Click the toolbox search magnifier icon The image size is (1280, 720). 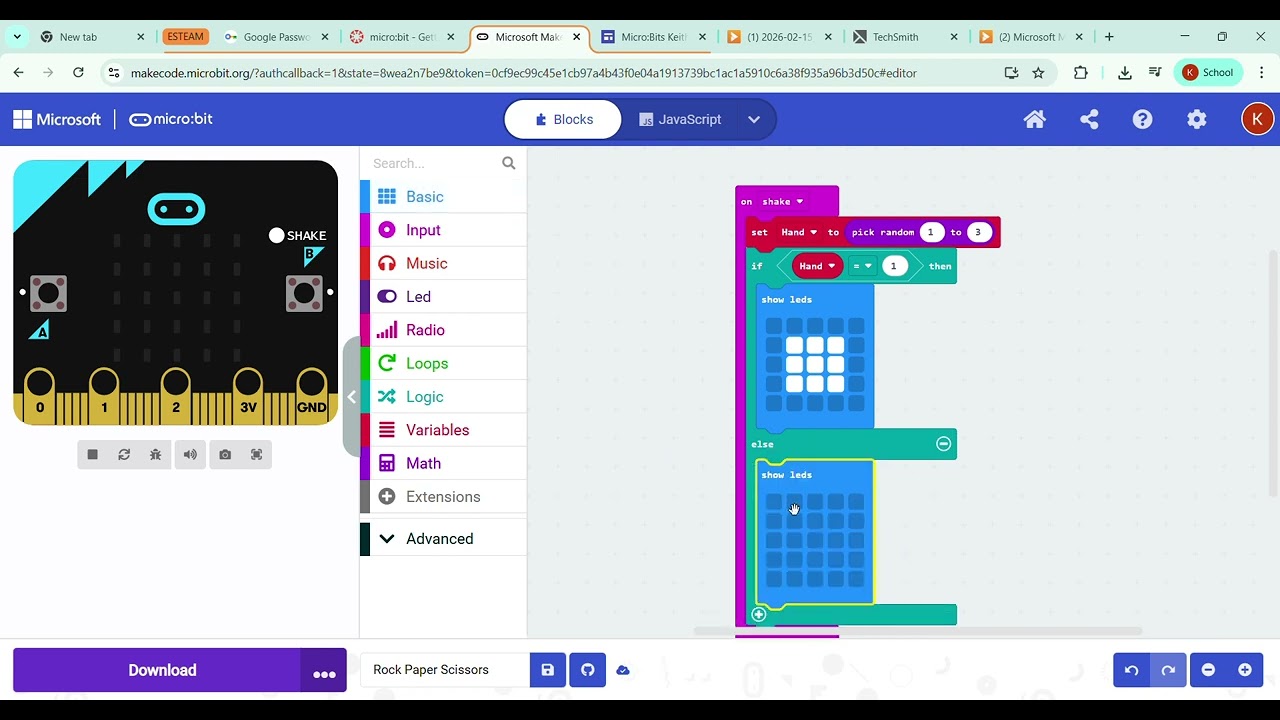509,163
